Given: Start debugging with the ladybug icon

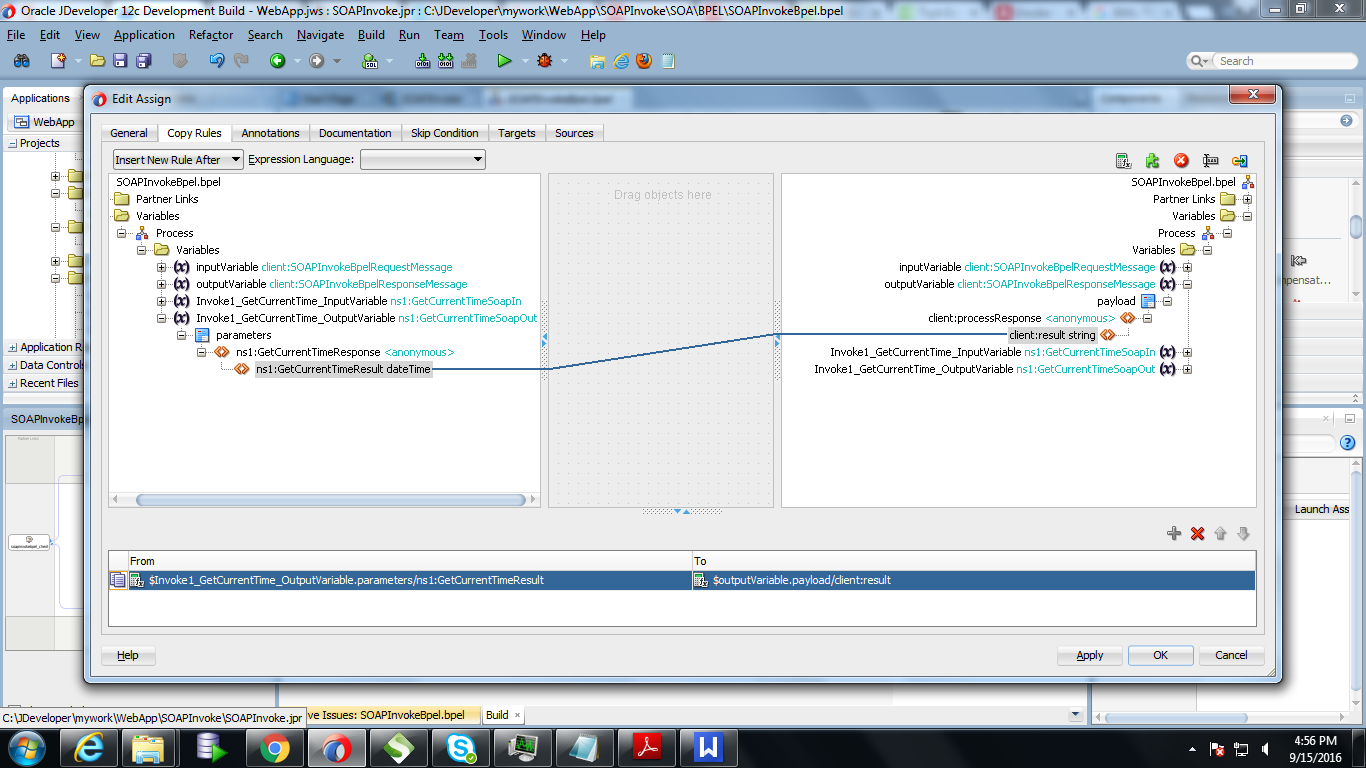Looking at the screenshot, I should point(543,60).
